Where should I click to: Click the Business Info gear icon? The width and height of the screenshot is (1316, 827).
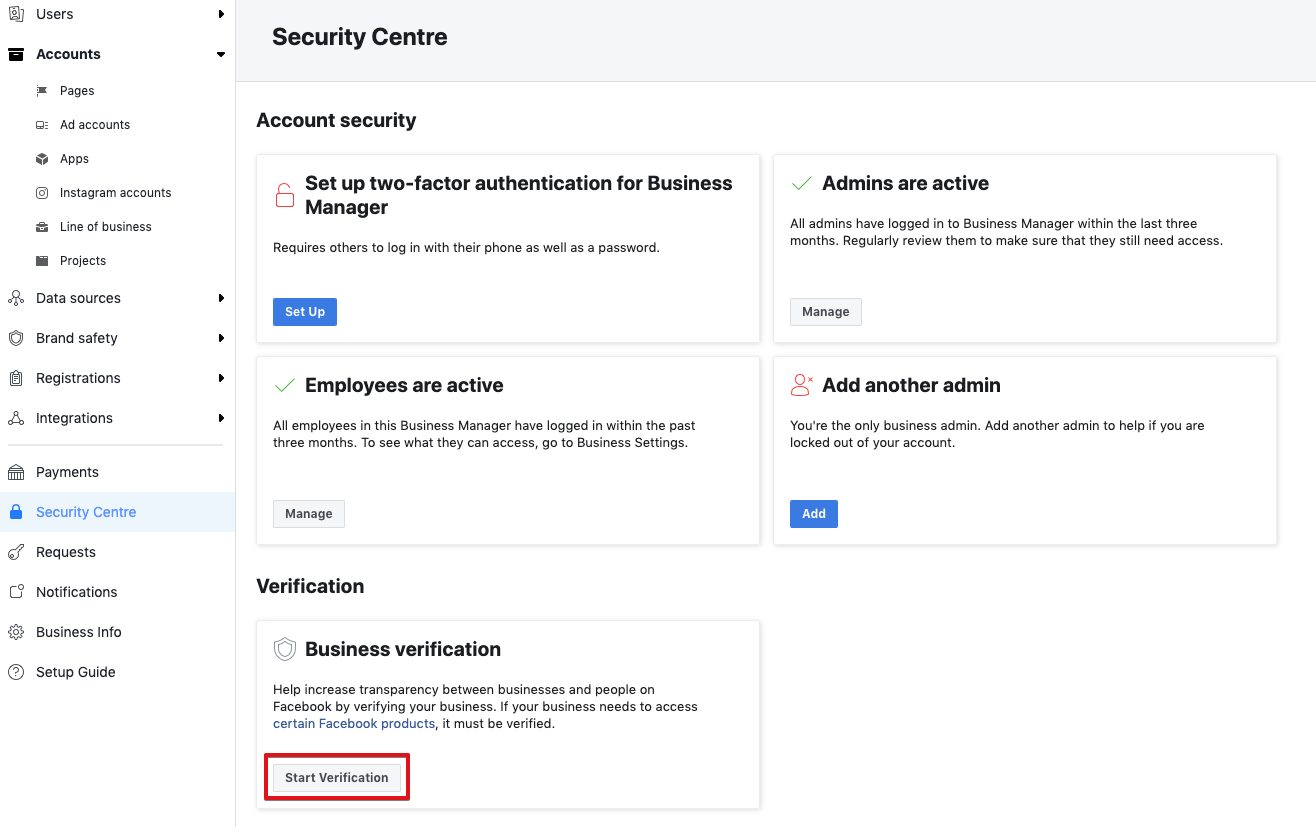[x=16, y=632]
